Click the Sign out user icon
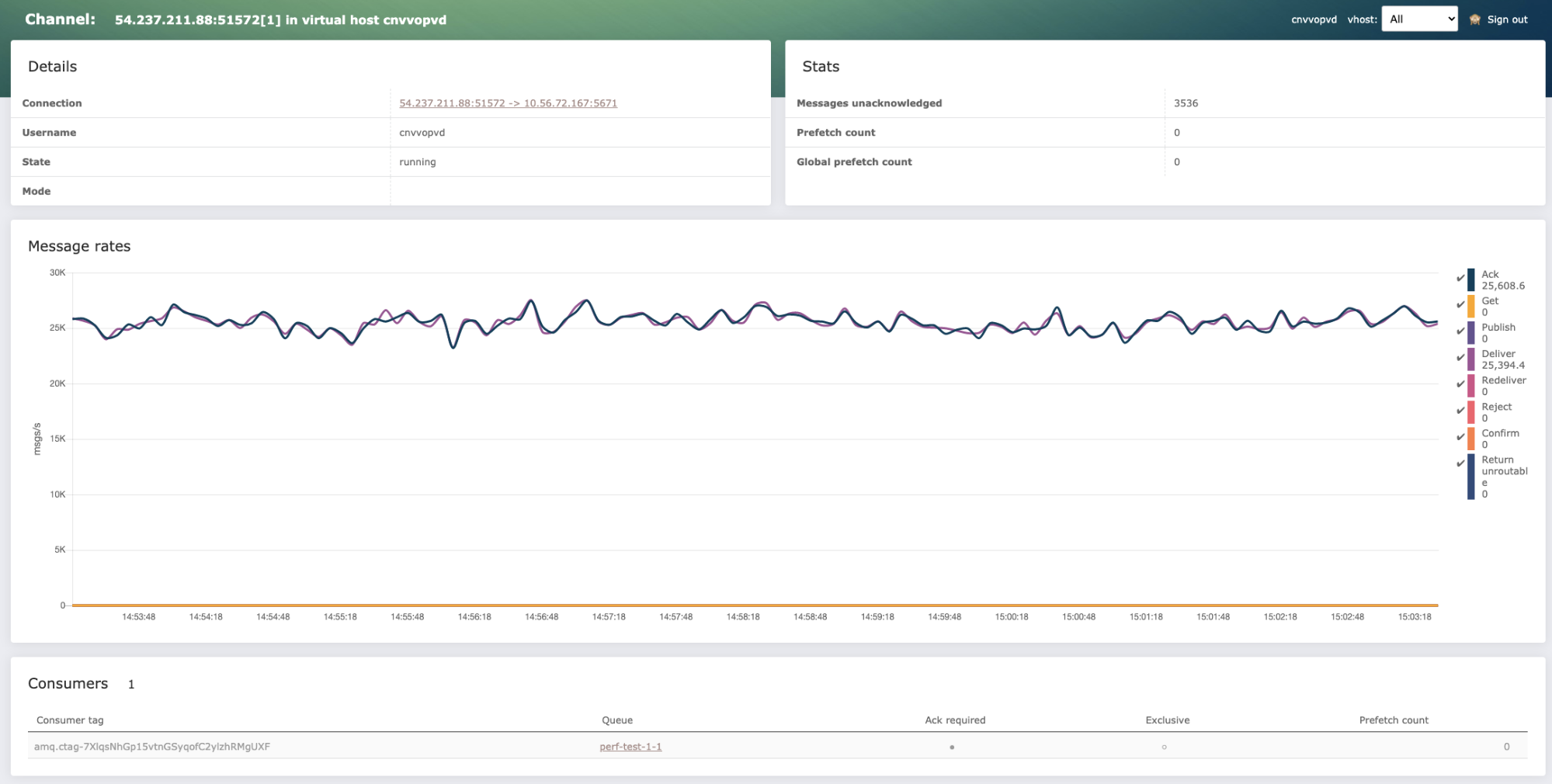1552x784 pixels. (x=1474, y=20)
